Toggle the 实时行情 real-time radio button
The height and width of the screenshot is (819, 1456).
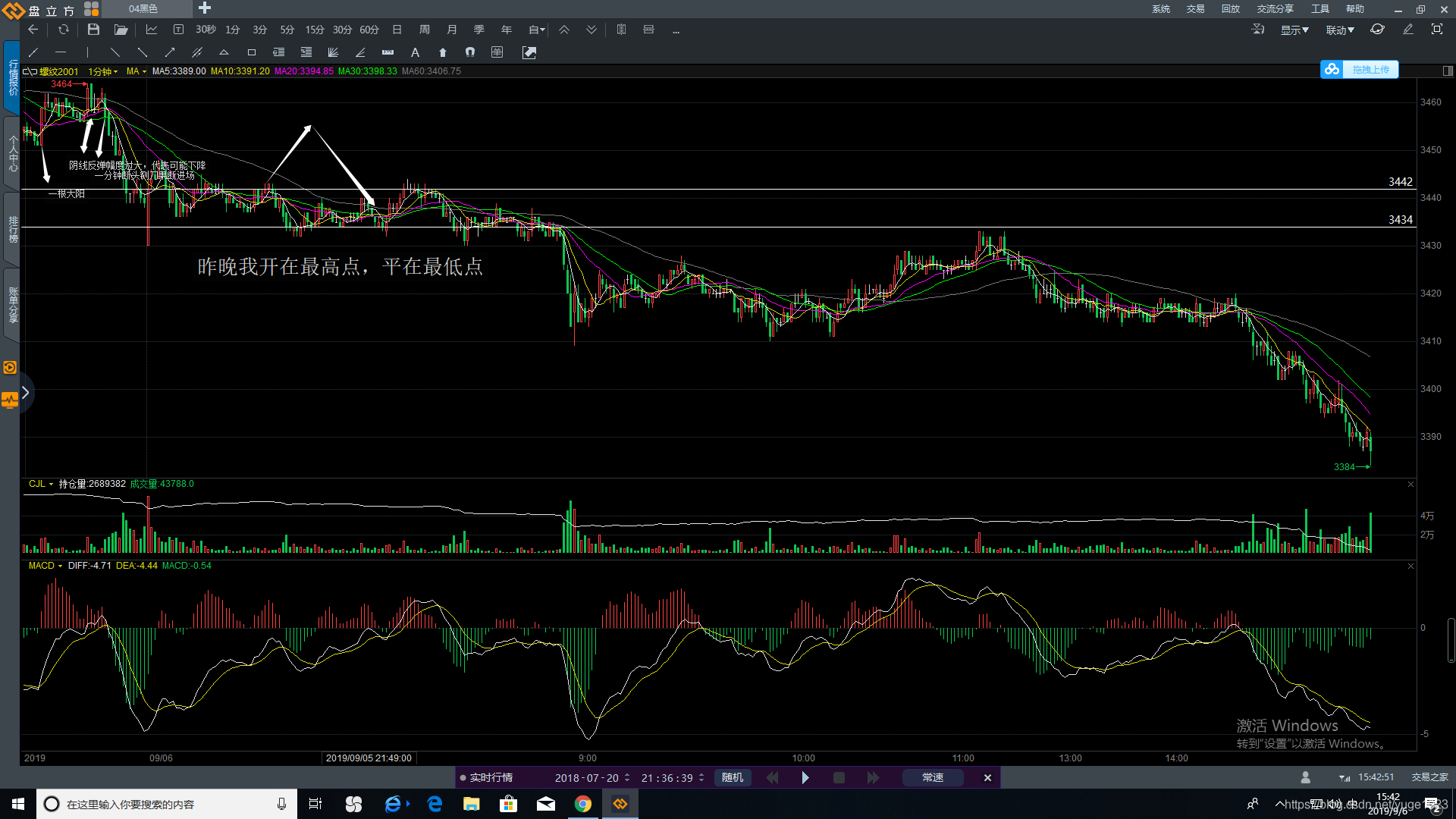(x=463, y=778)
